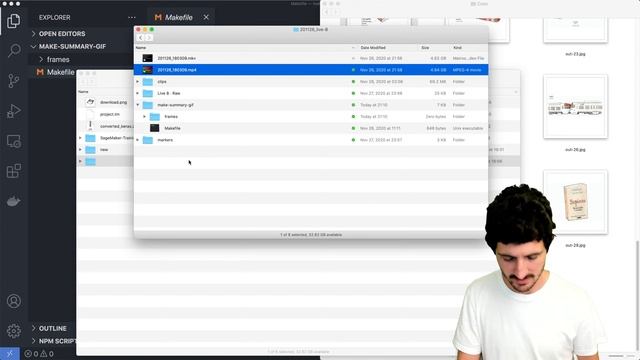Collapse the MAKE-SUMMARY-GIF section
The image size is (640, 360).
coord(72,47)
